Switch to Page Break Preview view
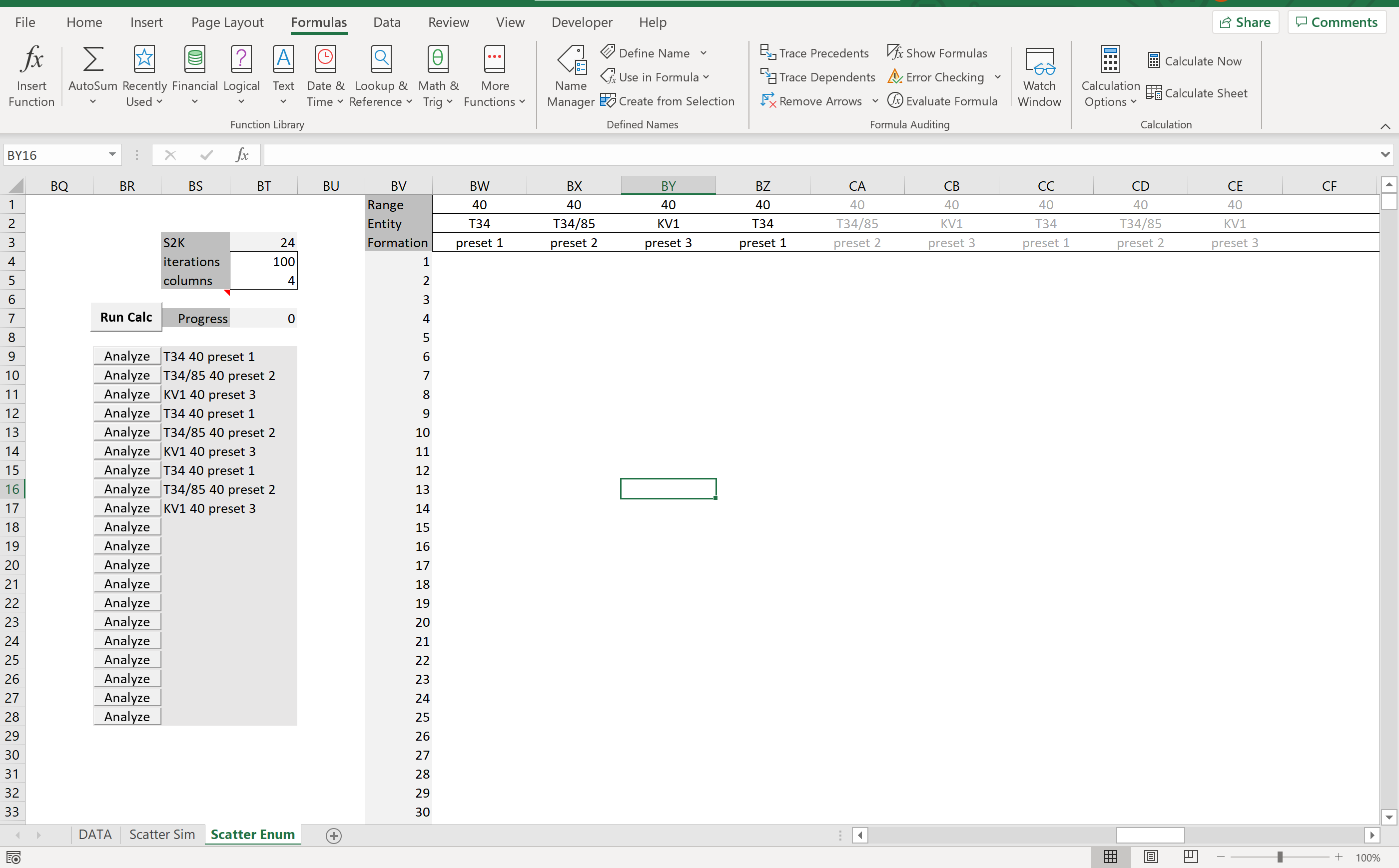This screenshot has height=868, width=1399. coord(1191,857)
